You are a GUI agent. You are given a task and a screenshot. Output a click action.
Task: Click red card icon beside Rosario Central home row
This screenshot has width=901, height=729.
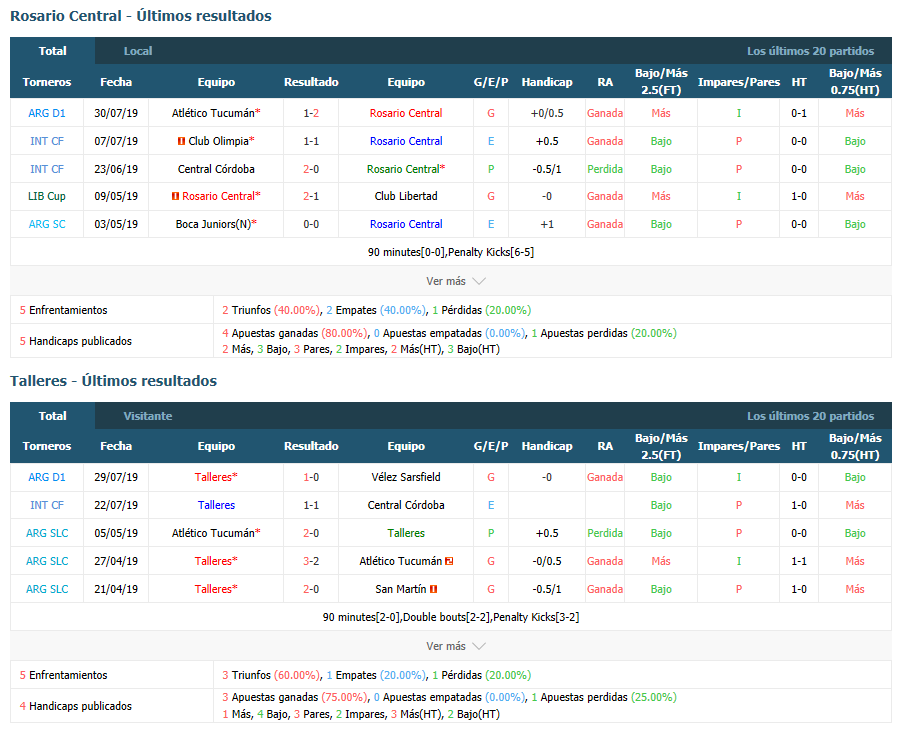pos(175,196)
